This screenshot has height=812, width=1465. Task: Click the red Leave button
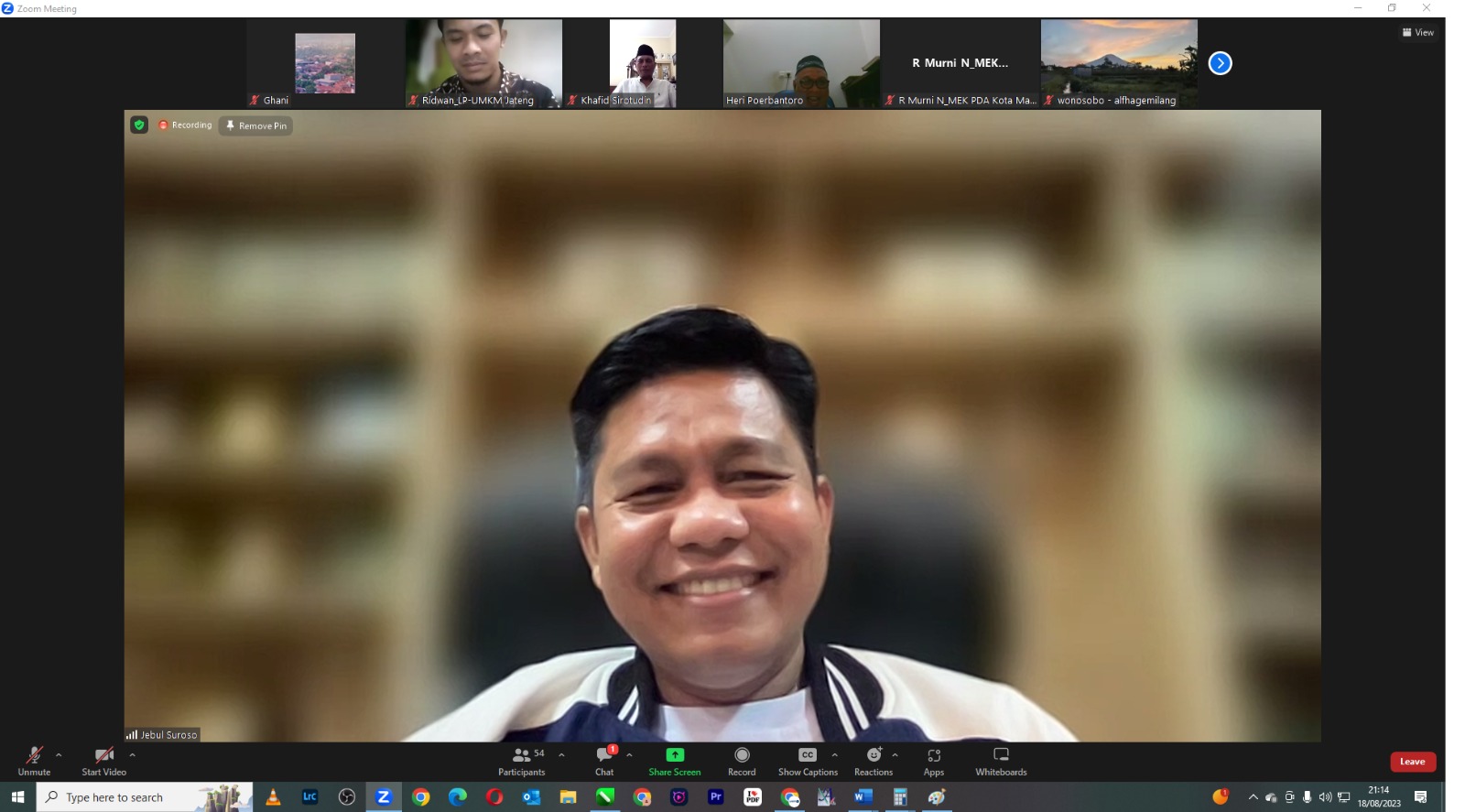[x=1412, y=762]
